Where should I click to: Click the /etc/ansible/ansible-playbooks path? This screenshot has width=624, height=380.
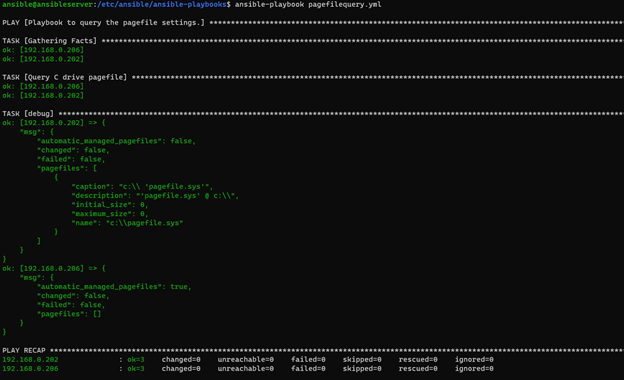pyautogui.click(x=162, y=4)
